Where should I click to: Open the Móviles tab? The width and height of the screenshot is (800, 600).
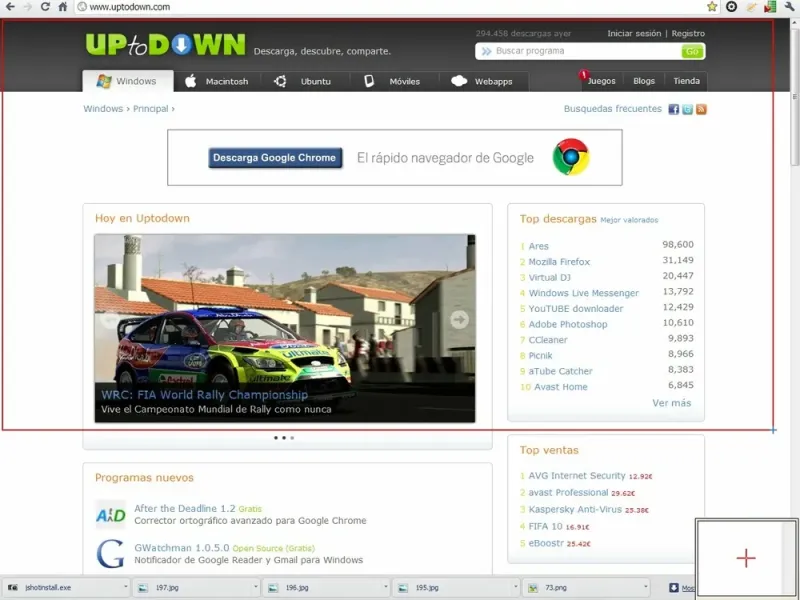pos(393,81)
